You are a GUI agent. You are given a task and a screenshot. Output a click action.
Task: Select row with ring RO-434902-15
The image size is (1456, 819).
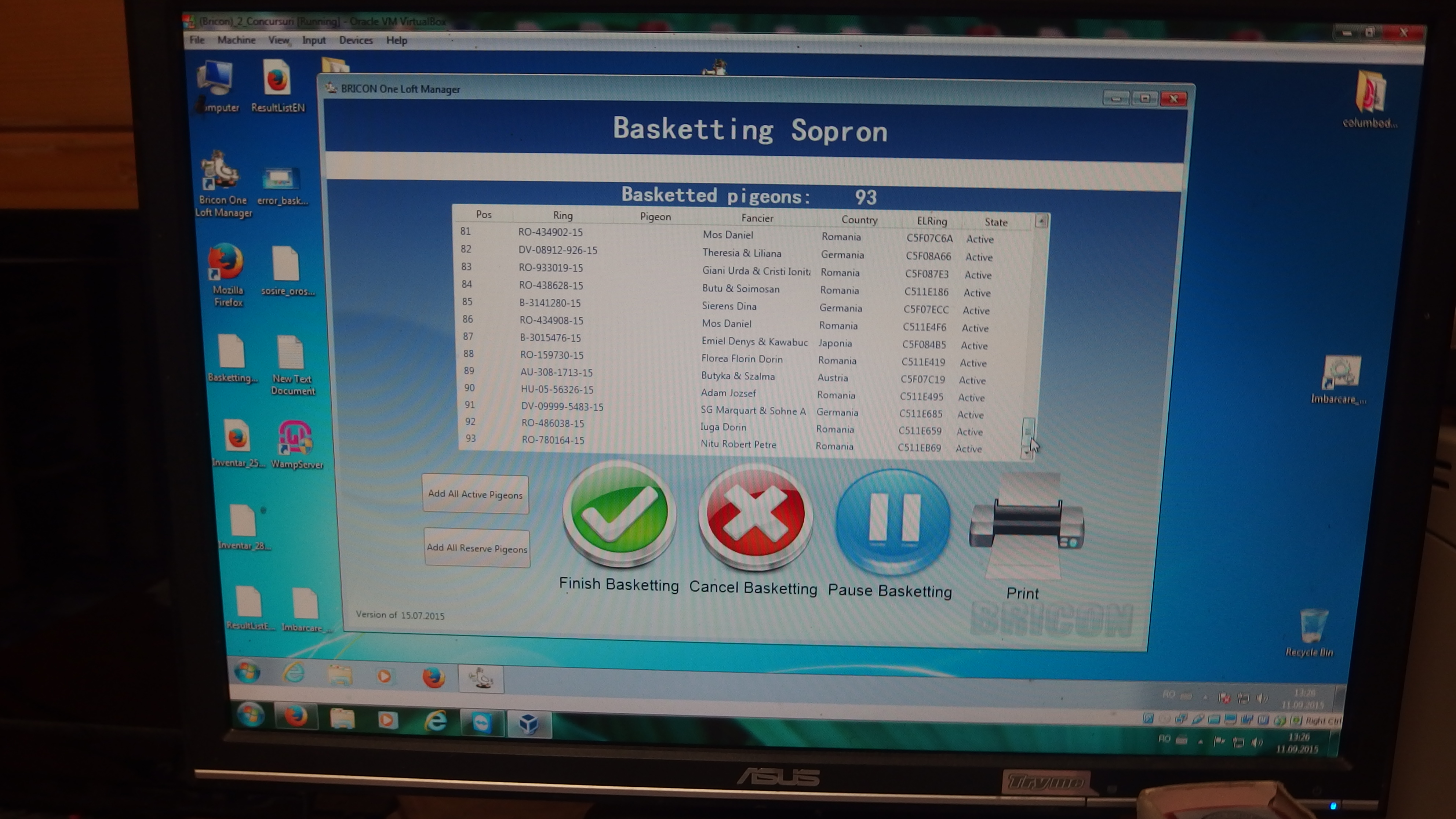pyautogui.click(x=743, y=234)
